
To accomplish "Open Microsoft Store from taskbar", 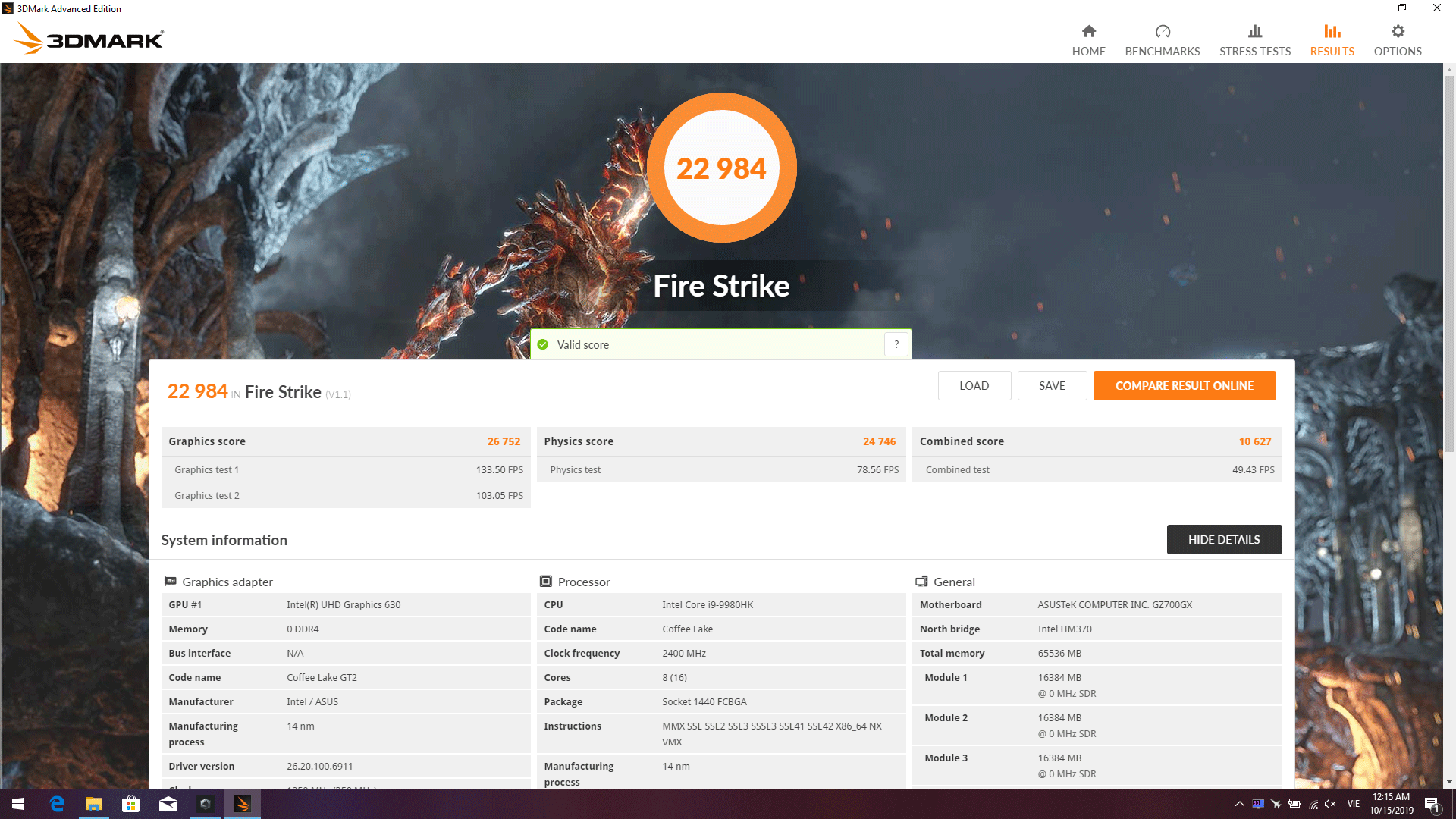I will [x=130, y=804].
